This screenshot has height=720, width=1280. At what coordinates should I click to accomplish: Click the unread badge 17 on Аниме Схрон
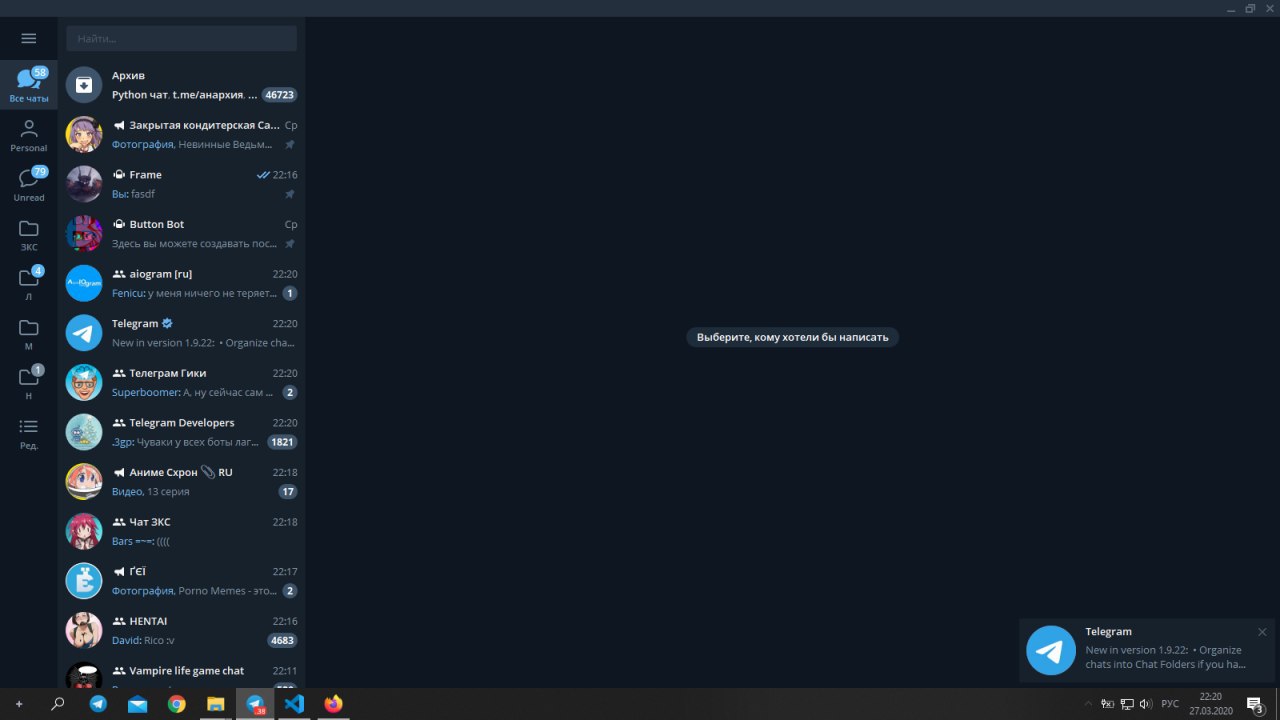(x=288, y=492)
